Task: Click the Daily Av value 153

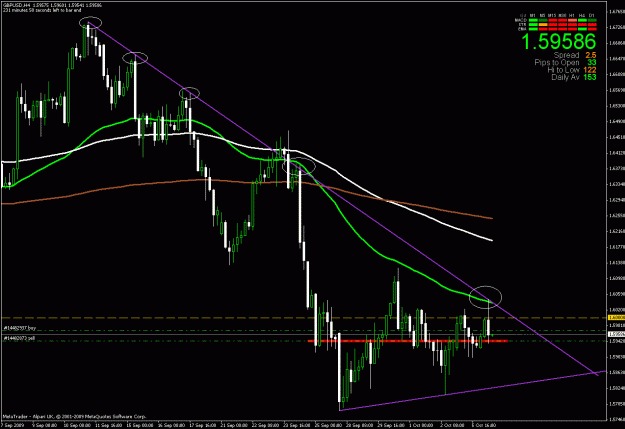Action: [590, 77]
